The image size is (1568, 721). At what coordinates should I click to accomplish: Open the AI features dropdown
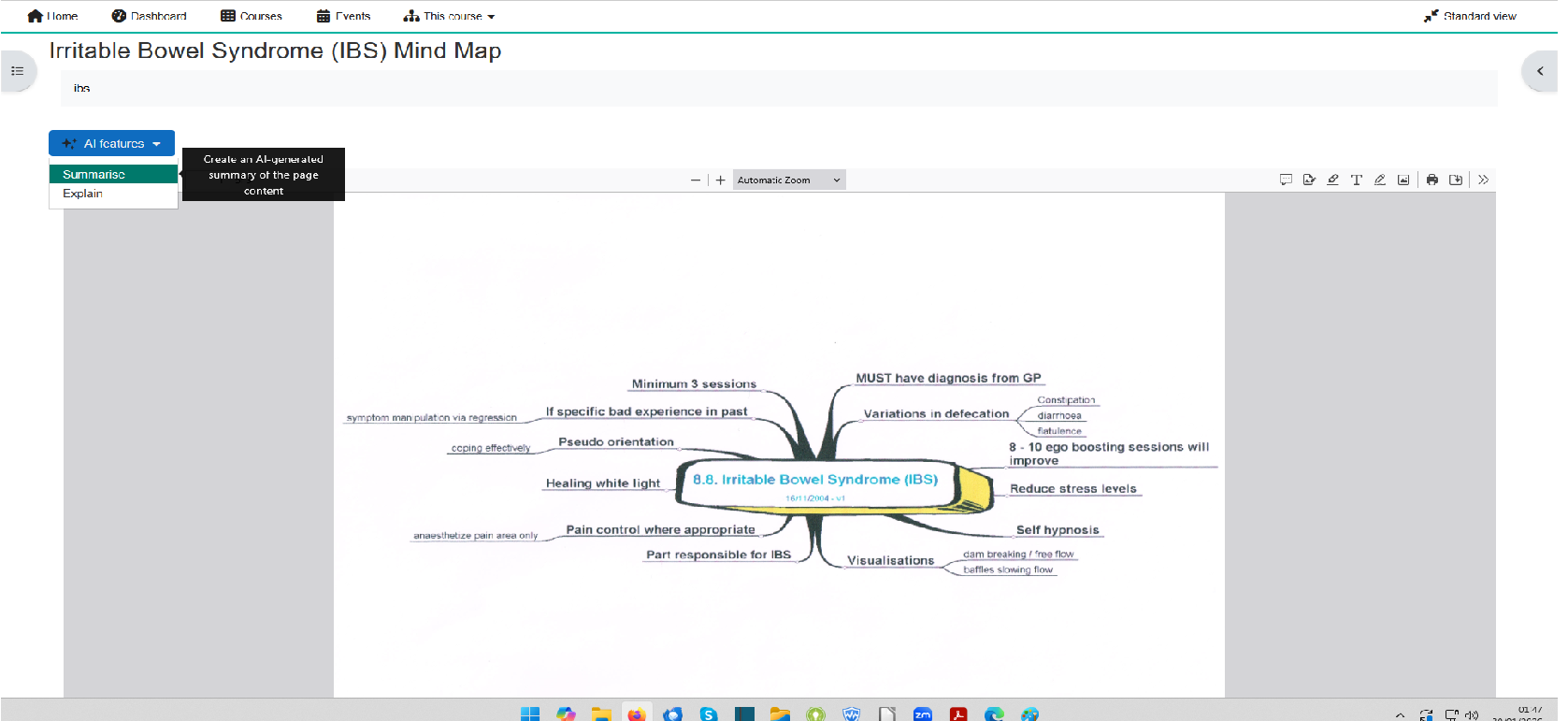[x=111, y=143]
